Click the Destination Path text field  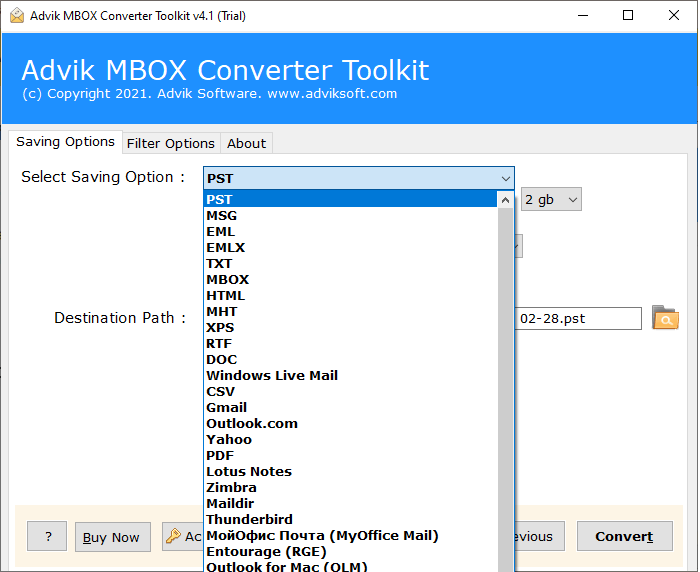578,318
